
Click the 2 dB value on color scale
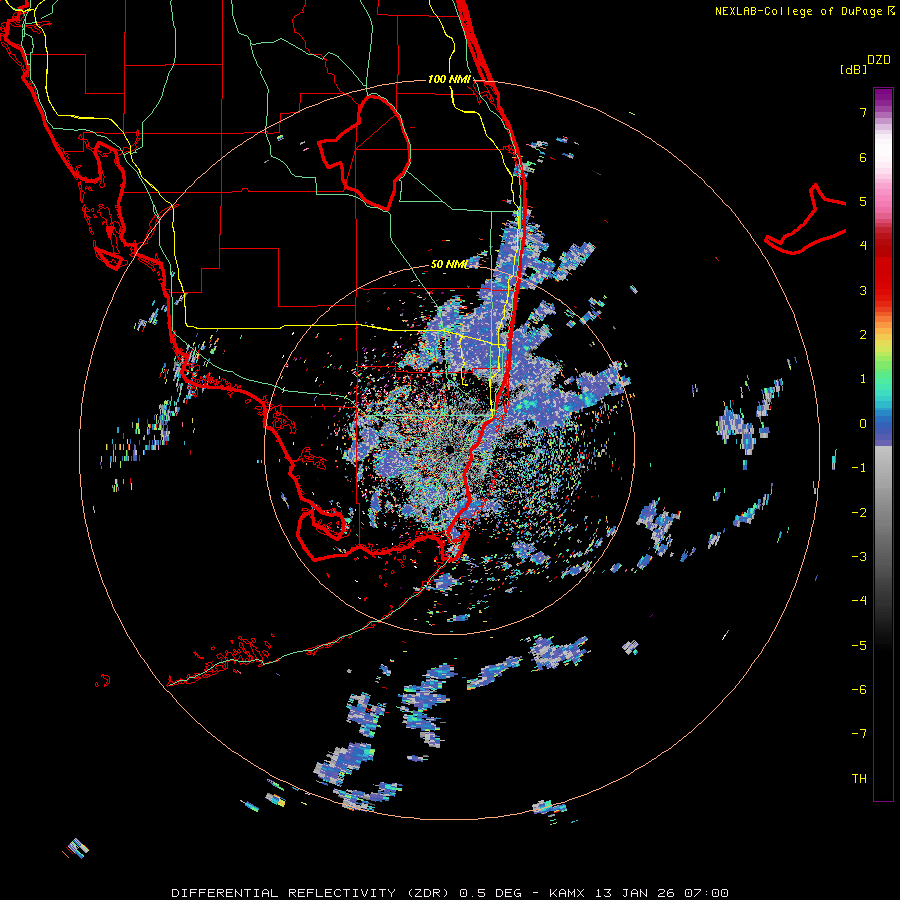(x=863, y=335)
